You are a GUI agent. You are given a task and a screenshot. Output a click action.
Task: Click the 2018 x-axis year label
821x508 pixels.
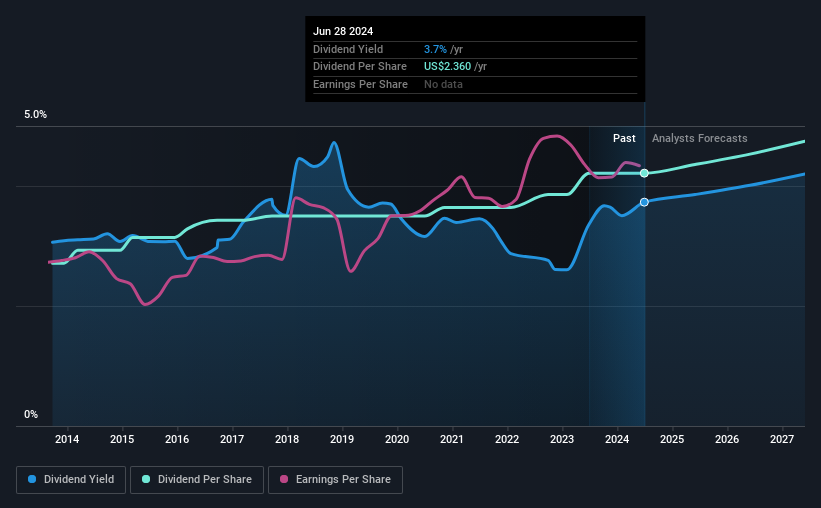pos(287,439)
